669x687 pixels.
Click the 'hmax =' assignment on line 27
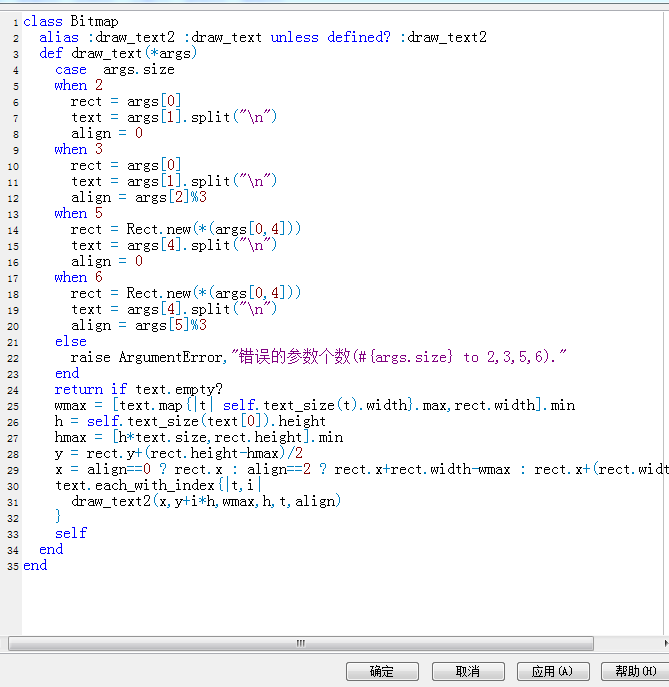point(198,438)
